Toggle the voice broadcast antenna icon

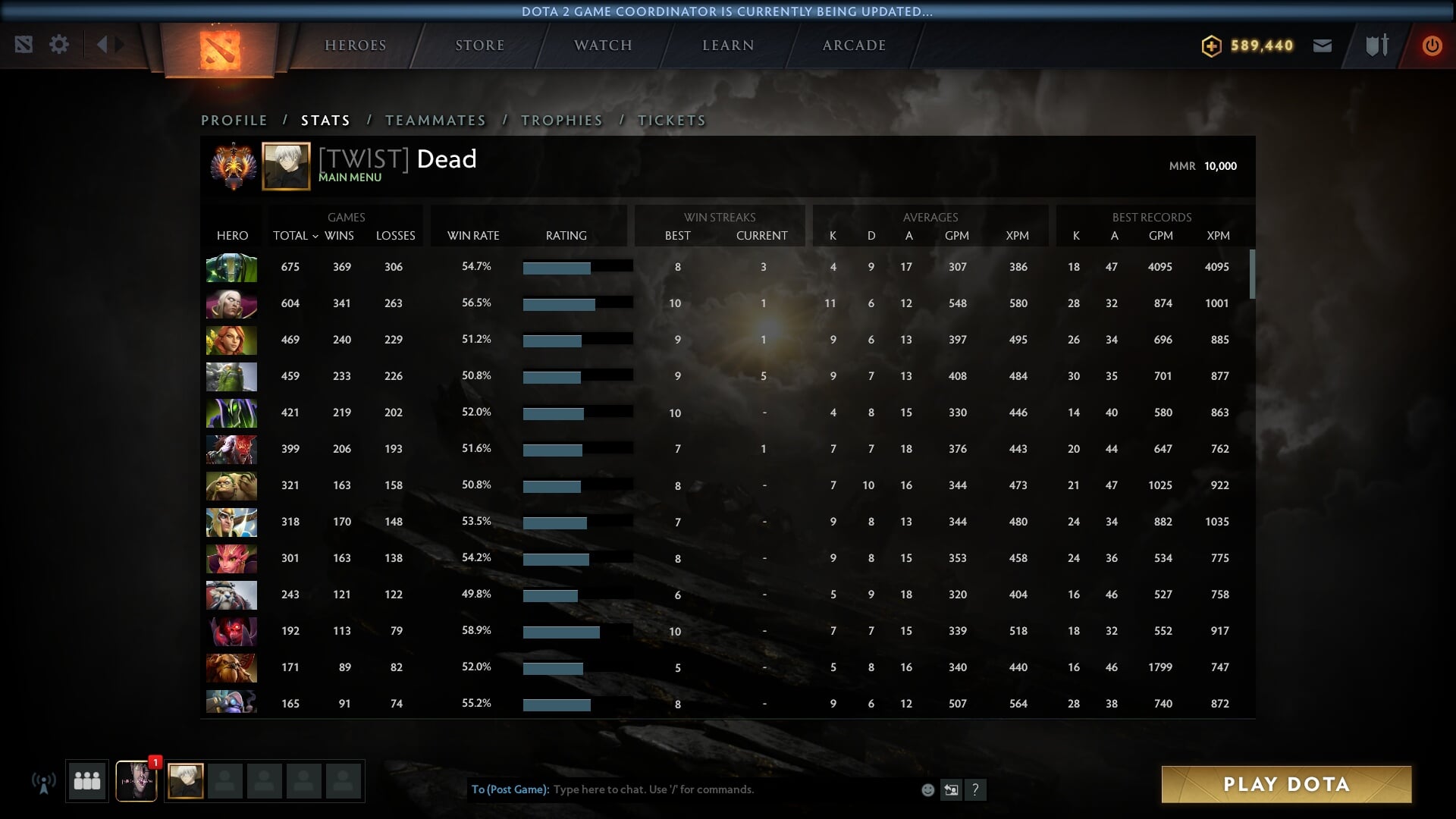point(44,782)
